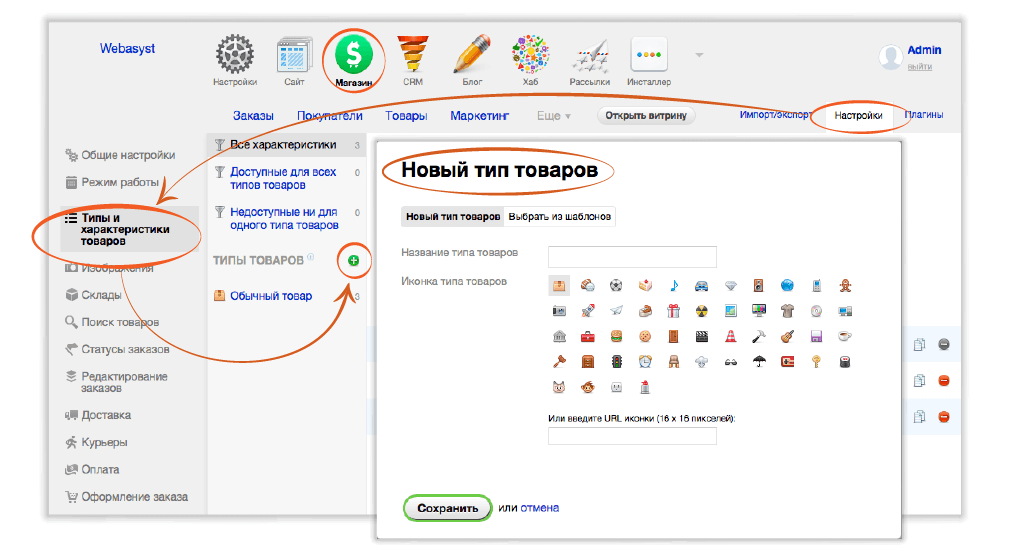Launch the CRM funnel app
The height and width of the screenshot is (560, 1010).
click(413, 55)
